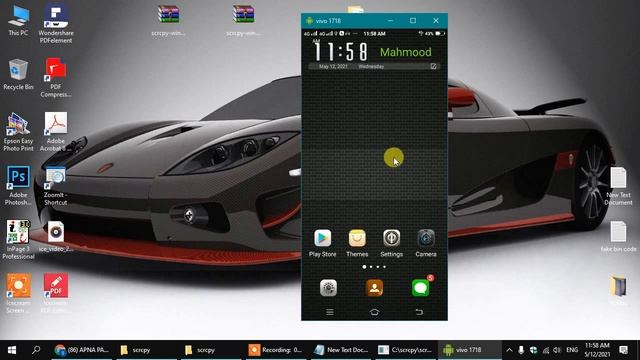640x360 pixels.
Task: Select Icecream Screen Recorder desktop icon
Action: [x=18, y=293]
